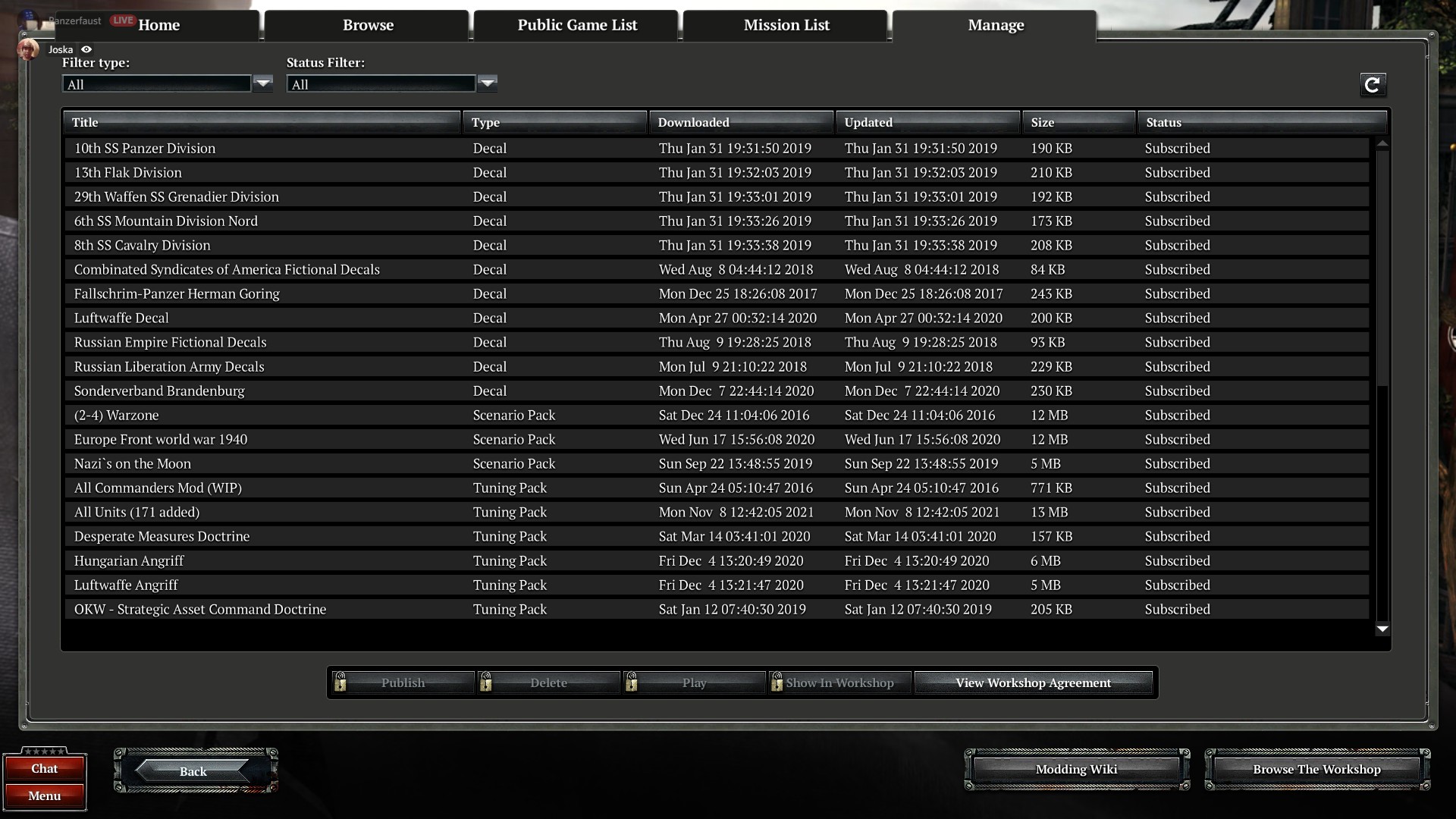
Task: Click lock icon on Play button
Action: [632, 682]
